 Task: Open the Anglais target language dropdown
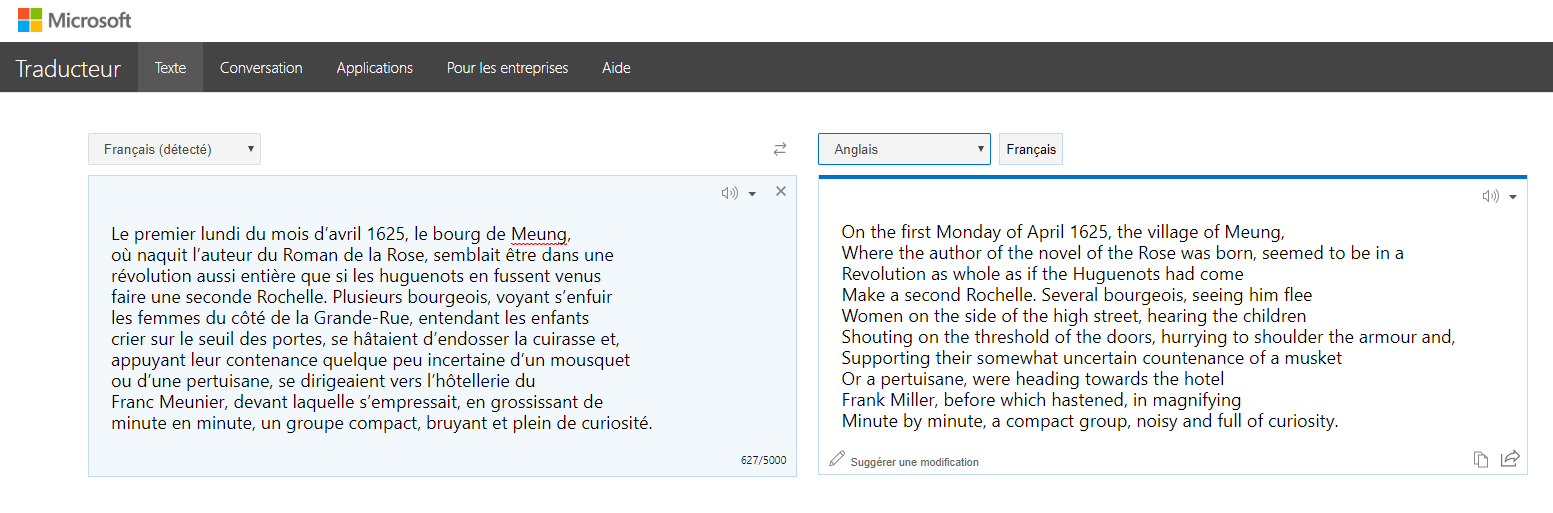[x=904, y=149]
